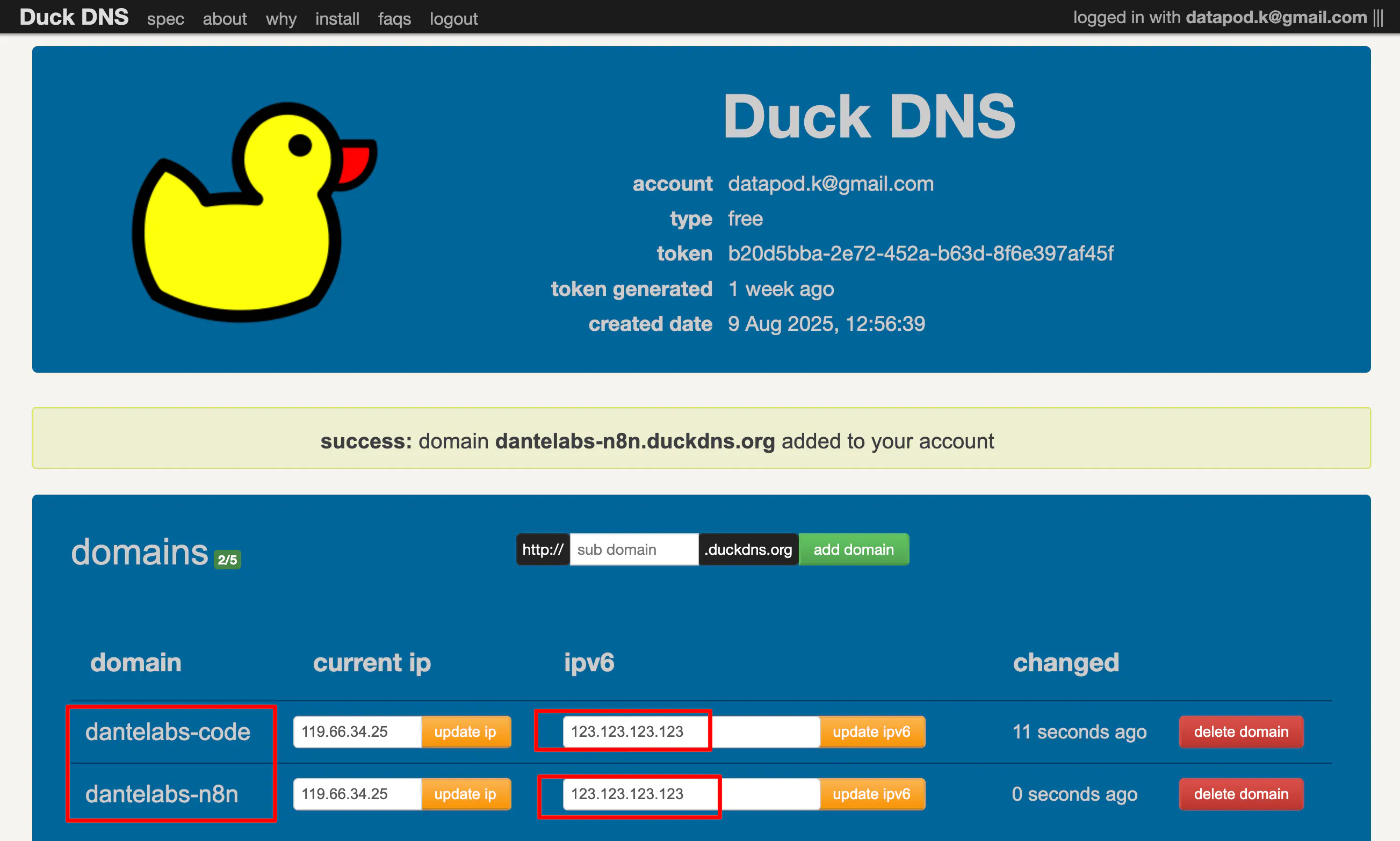Click the add domain button
This screenshot has height=841, width=1400.
click(854, 548)
